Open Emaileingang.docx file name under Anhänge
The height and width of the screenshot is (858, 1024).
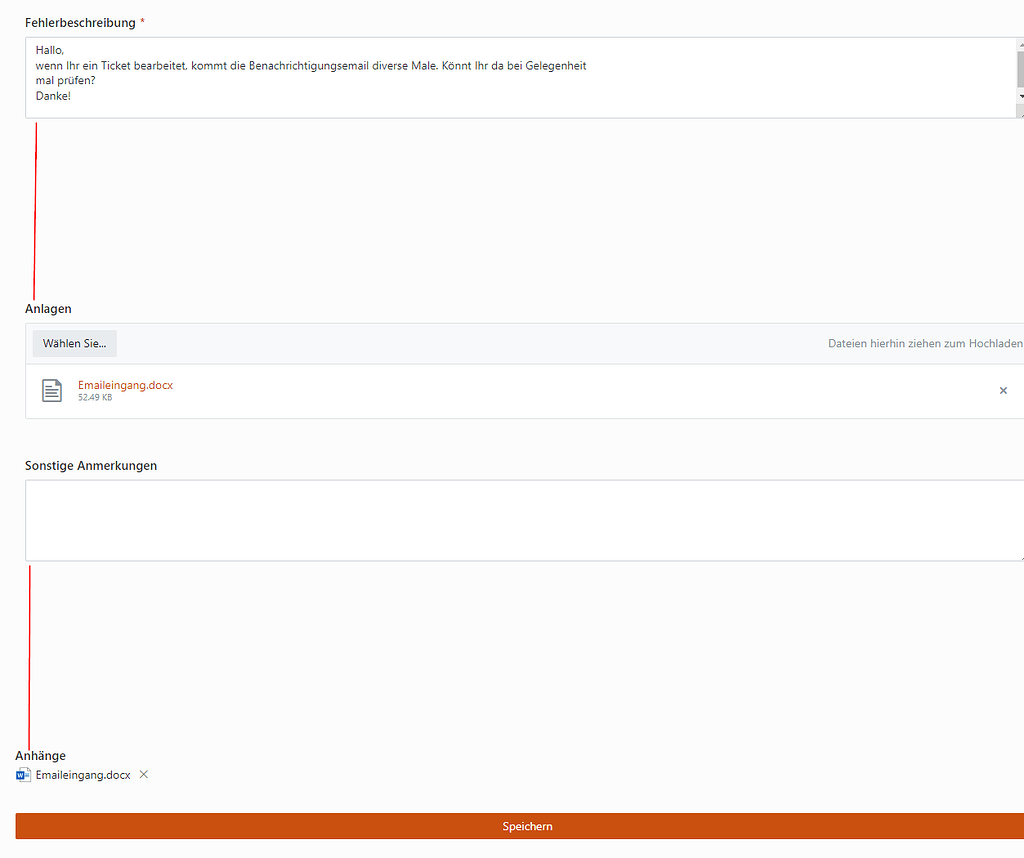click(x=83, y=775)
